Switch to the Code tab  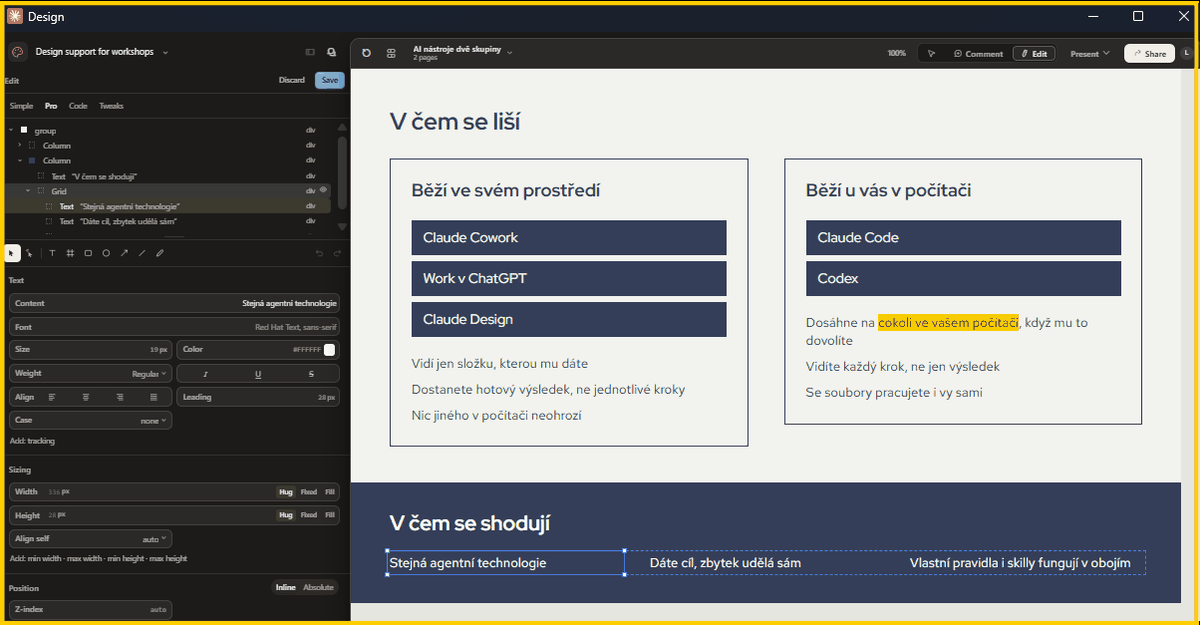point(78,106)
